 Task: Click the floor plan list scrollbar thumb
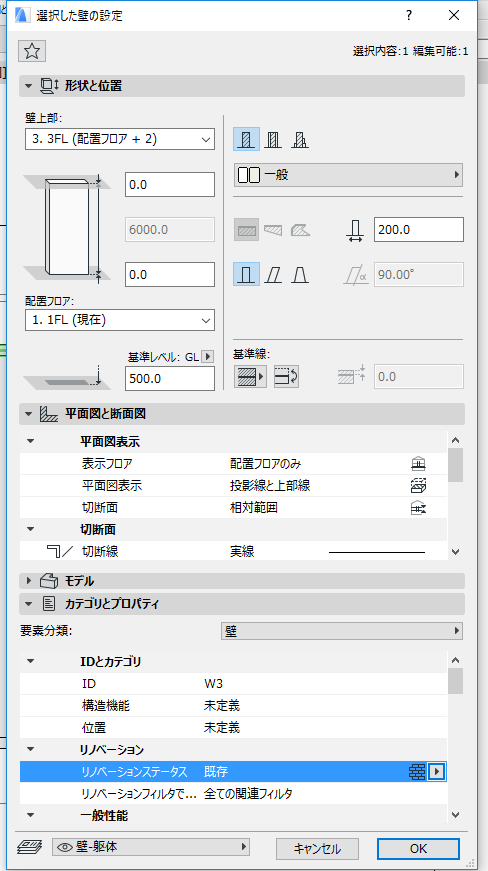tap(455, 465)
